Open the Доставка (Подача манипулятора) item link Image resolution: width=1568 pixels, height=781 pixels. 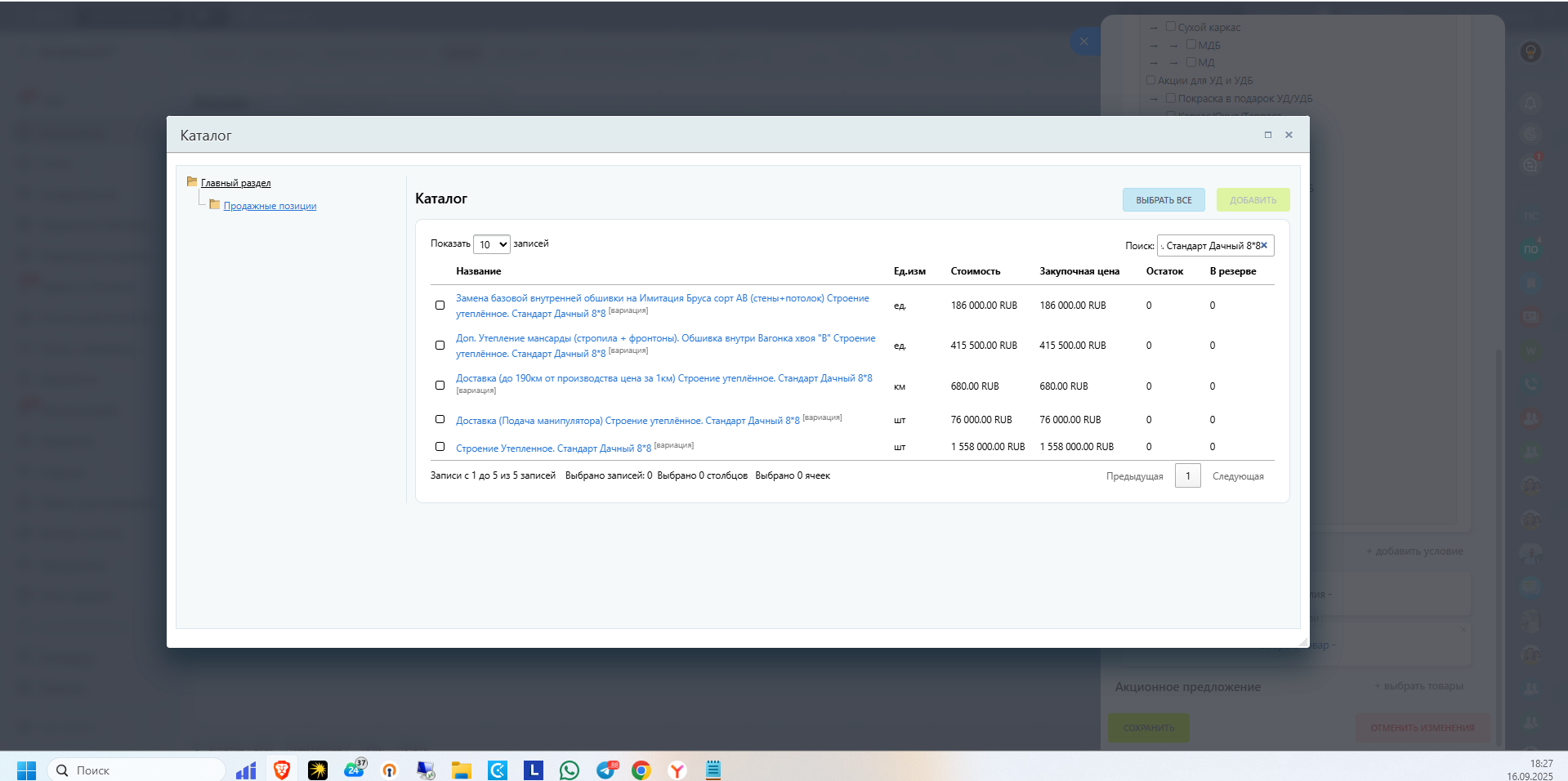coord(628,421)
